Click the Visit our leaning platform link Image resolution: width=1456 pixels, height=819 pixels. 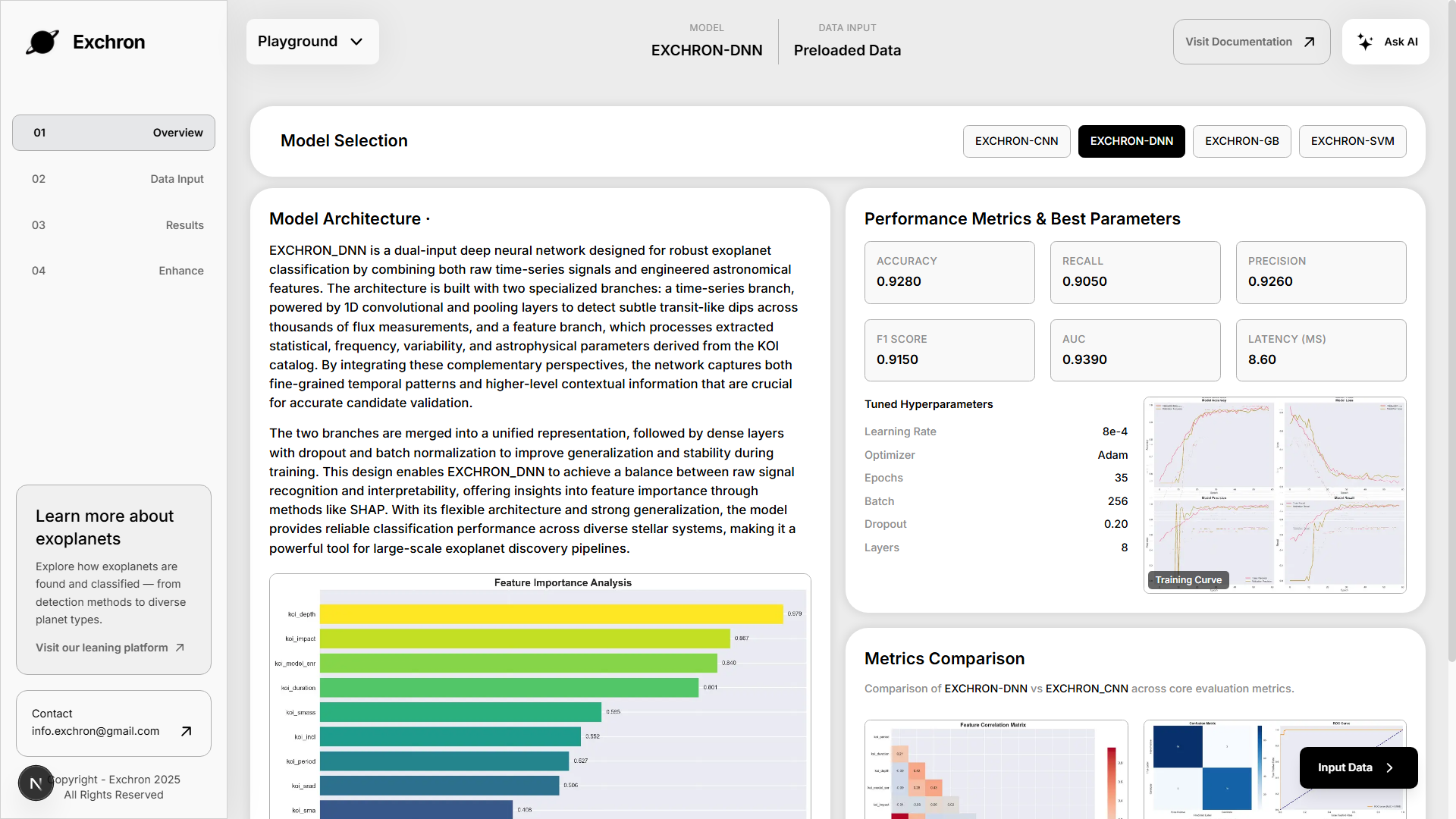point(102,648)
